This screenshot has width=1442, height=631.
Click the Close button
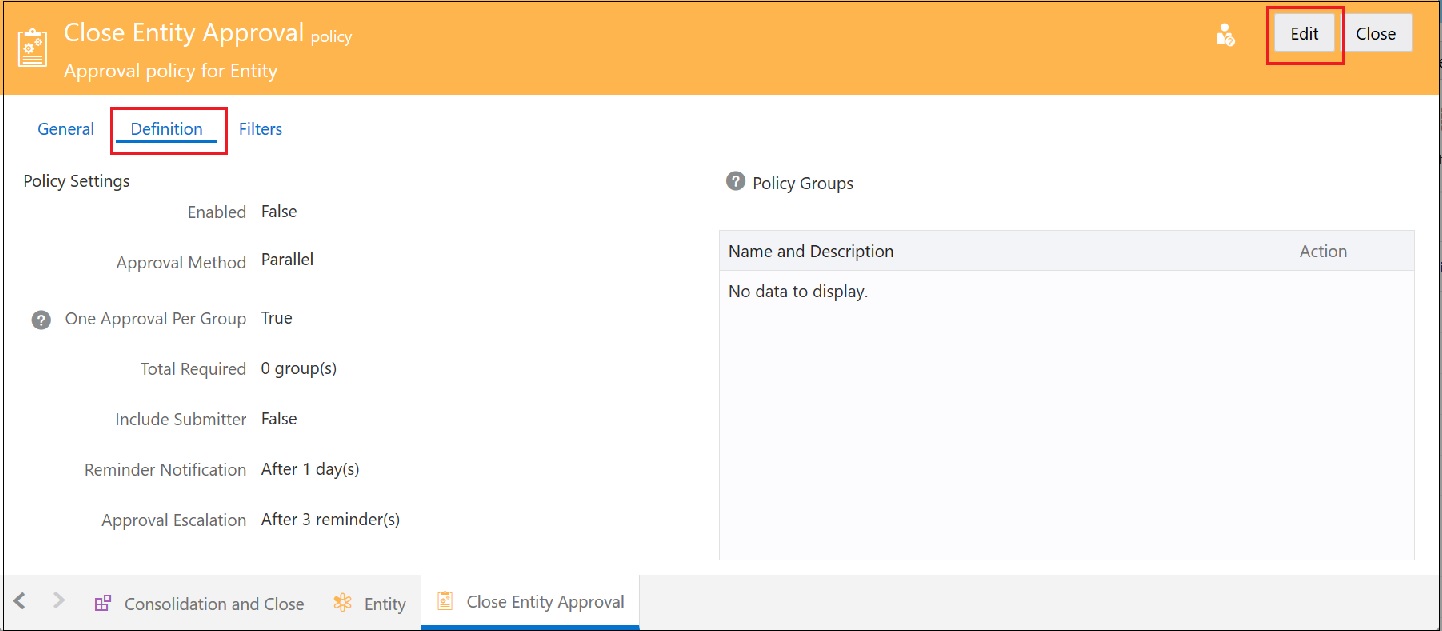coord(1377,33)
